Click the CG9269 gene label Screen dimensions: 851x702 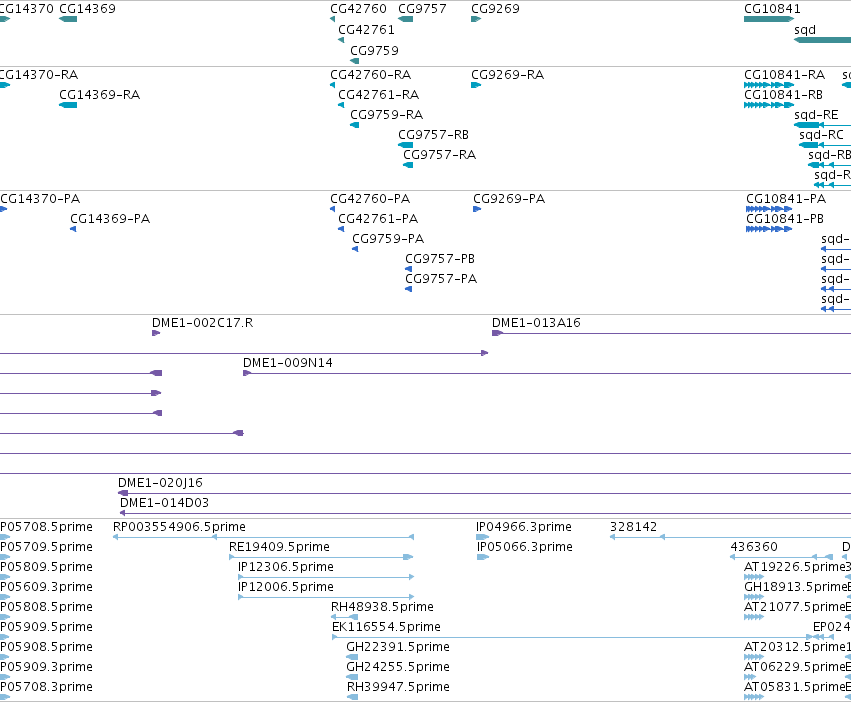click(495, 9)
